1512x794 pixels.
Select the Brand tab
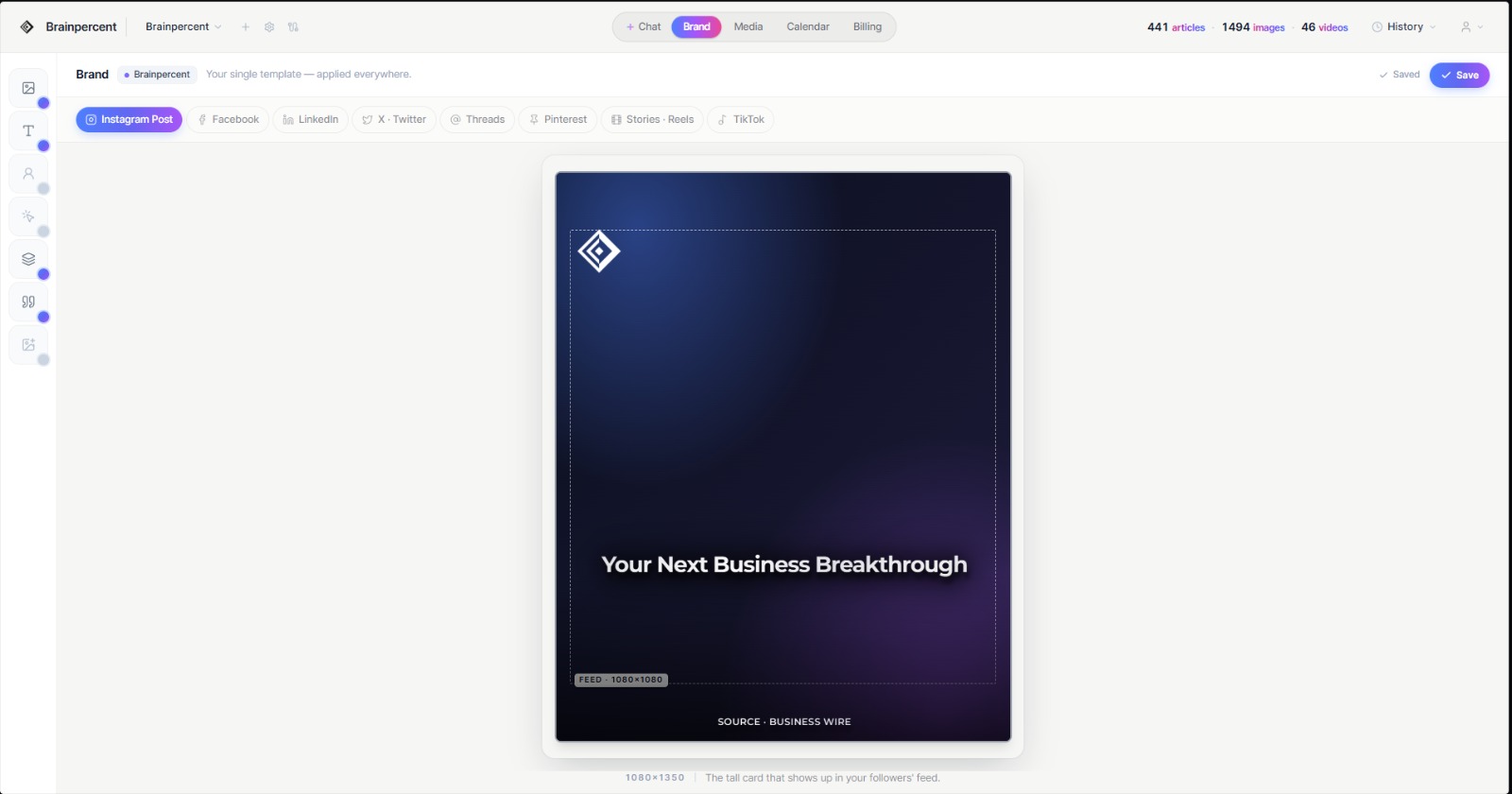696,26
